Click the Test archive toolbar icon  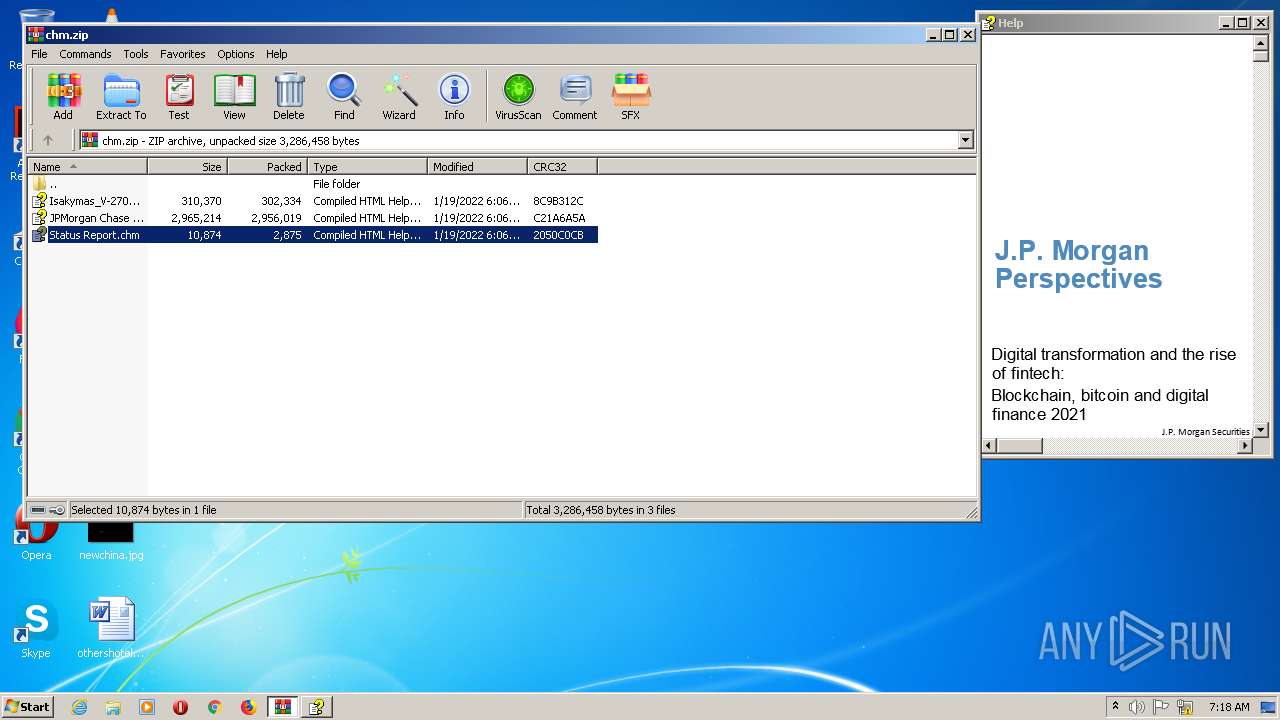click(x=179, y=97)
